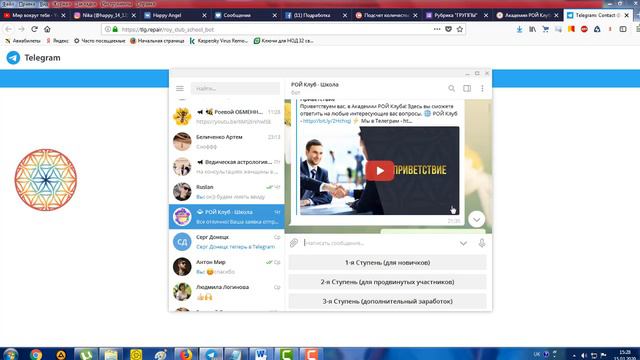Open Ведическая астрология channel
The image size is (640, 360).
[227, 167]
